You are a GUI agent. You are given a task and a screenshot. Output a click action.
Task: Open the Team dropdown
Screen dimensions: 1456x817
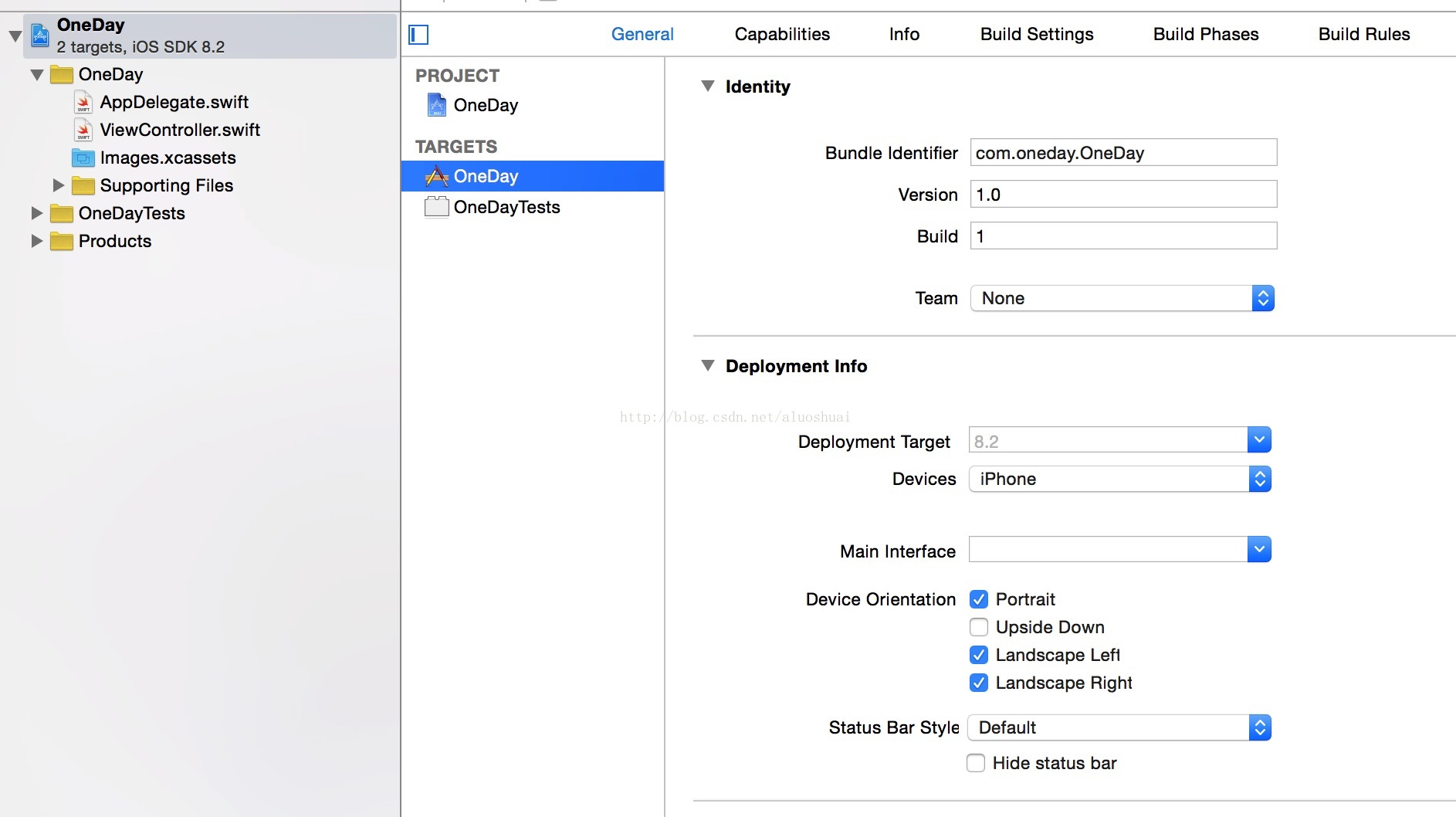[x=1122, y=298]
